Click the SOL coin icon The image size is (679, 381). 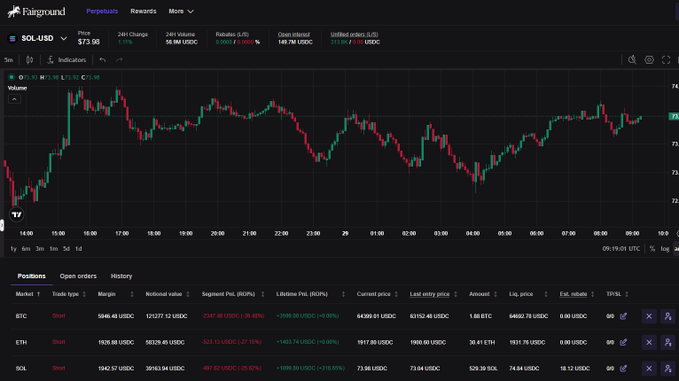click(12, 39)
